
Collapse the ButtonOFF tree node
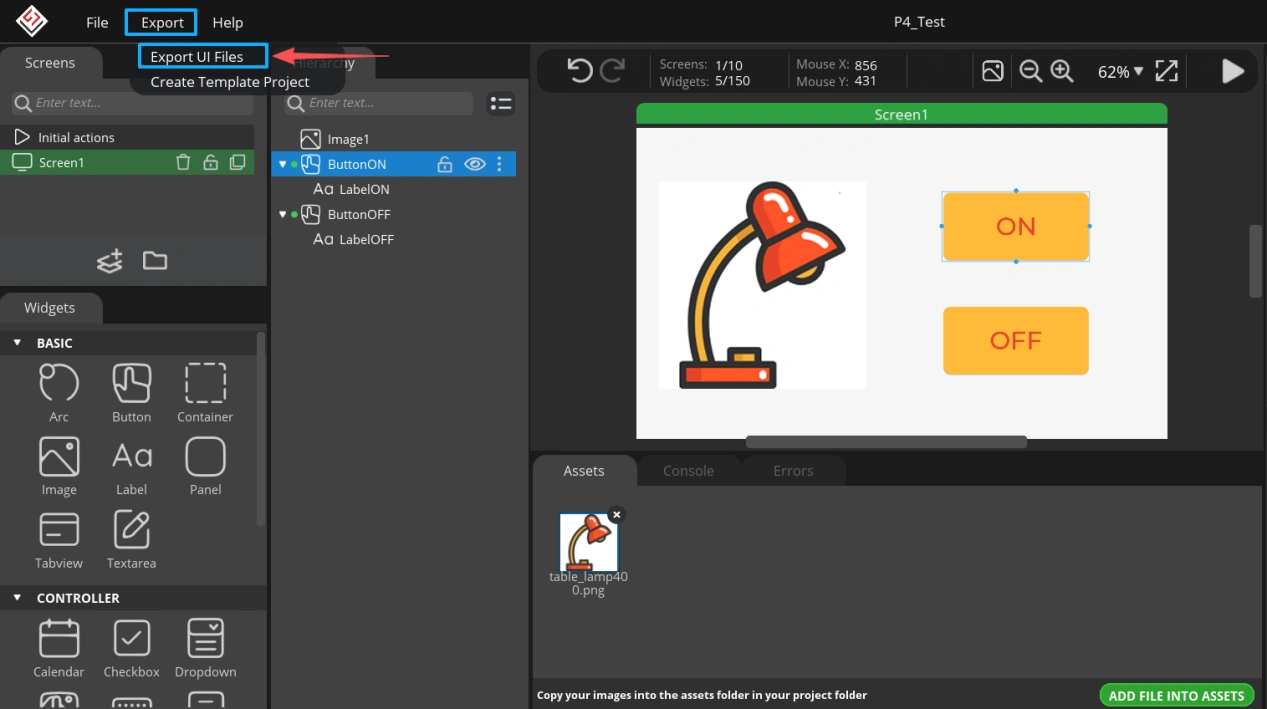coord(282,214)
